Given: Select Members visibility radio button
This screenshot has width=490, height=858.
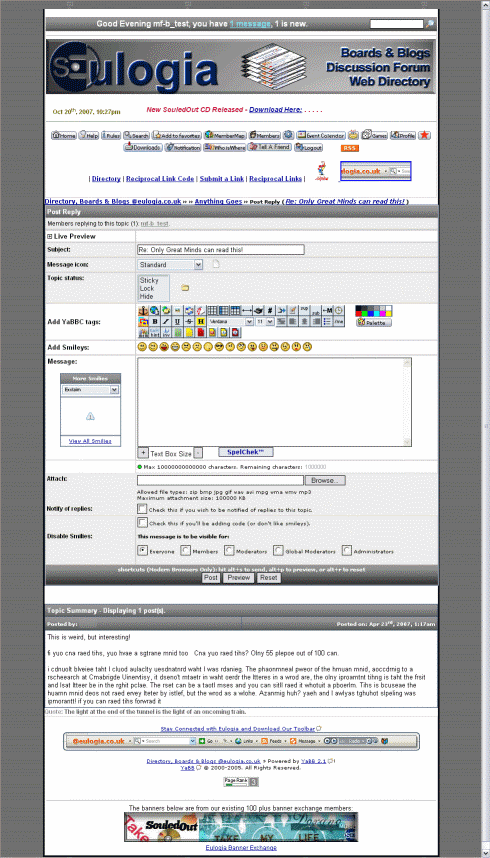Looking at the screenshot, I should point(186,549).
